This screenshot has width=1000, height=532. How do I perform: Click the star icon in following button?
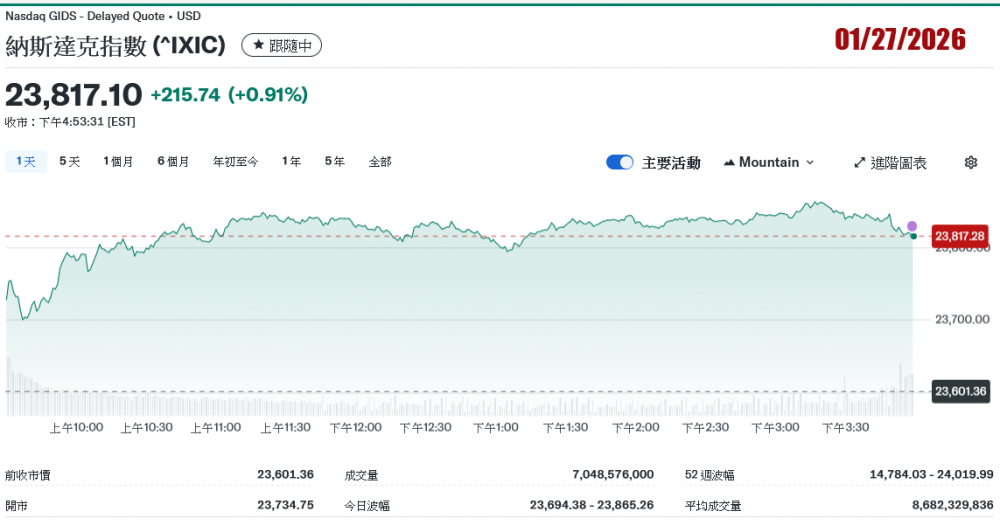258,46
